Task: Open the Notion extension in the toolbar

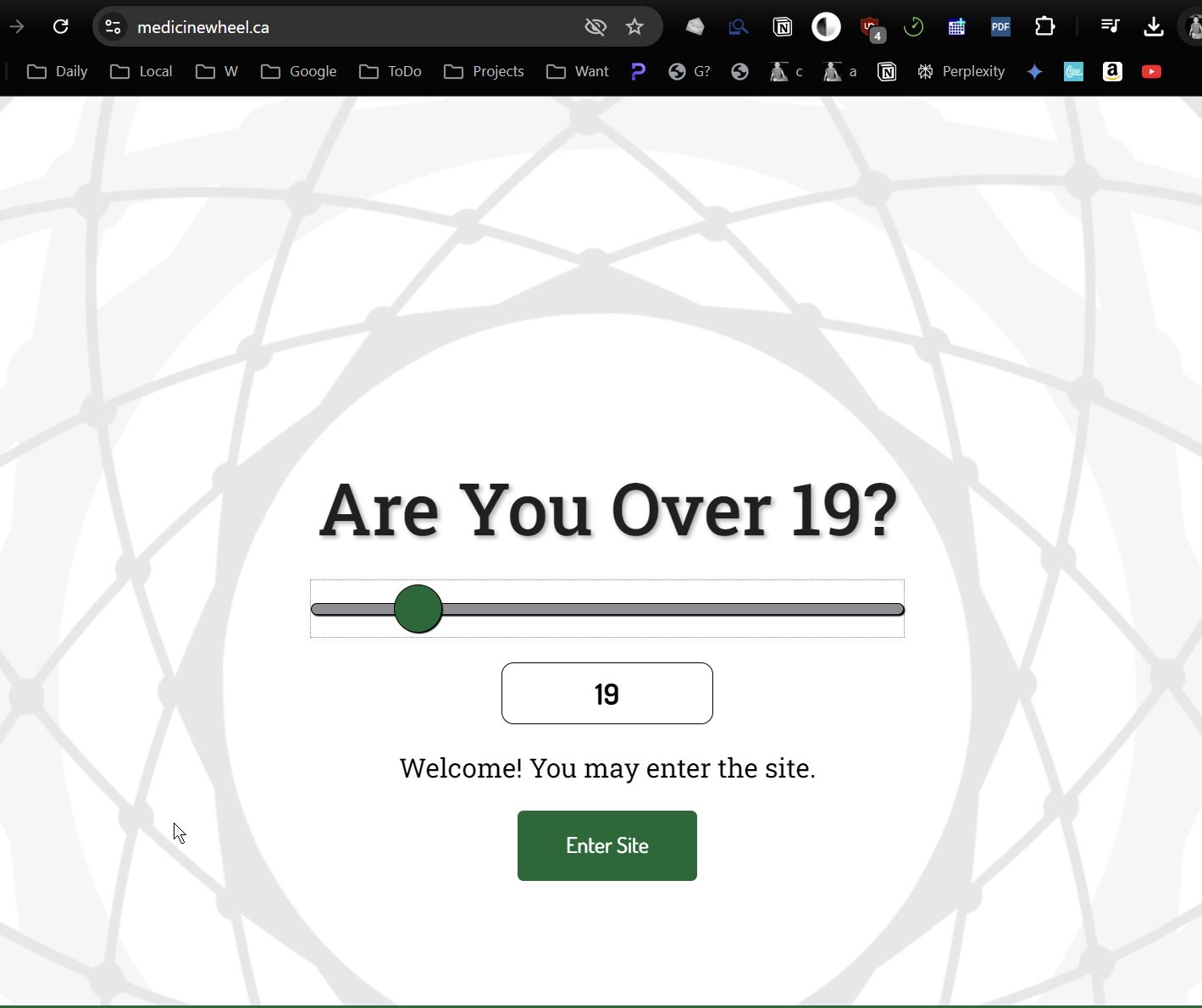Action: pyautogui.click(x=782, y=27)
